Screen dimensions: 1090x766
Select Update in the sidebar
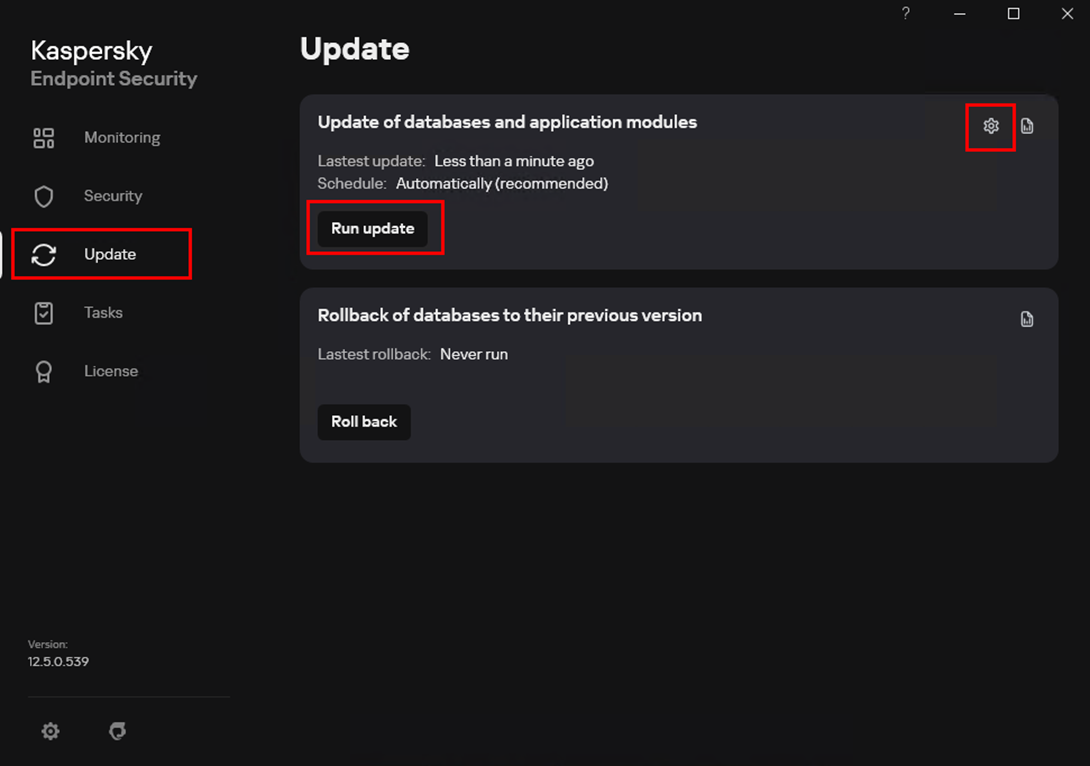point(101,254)
